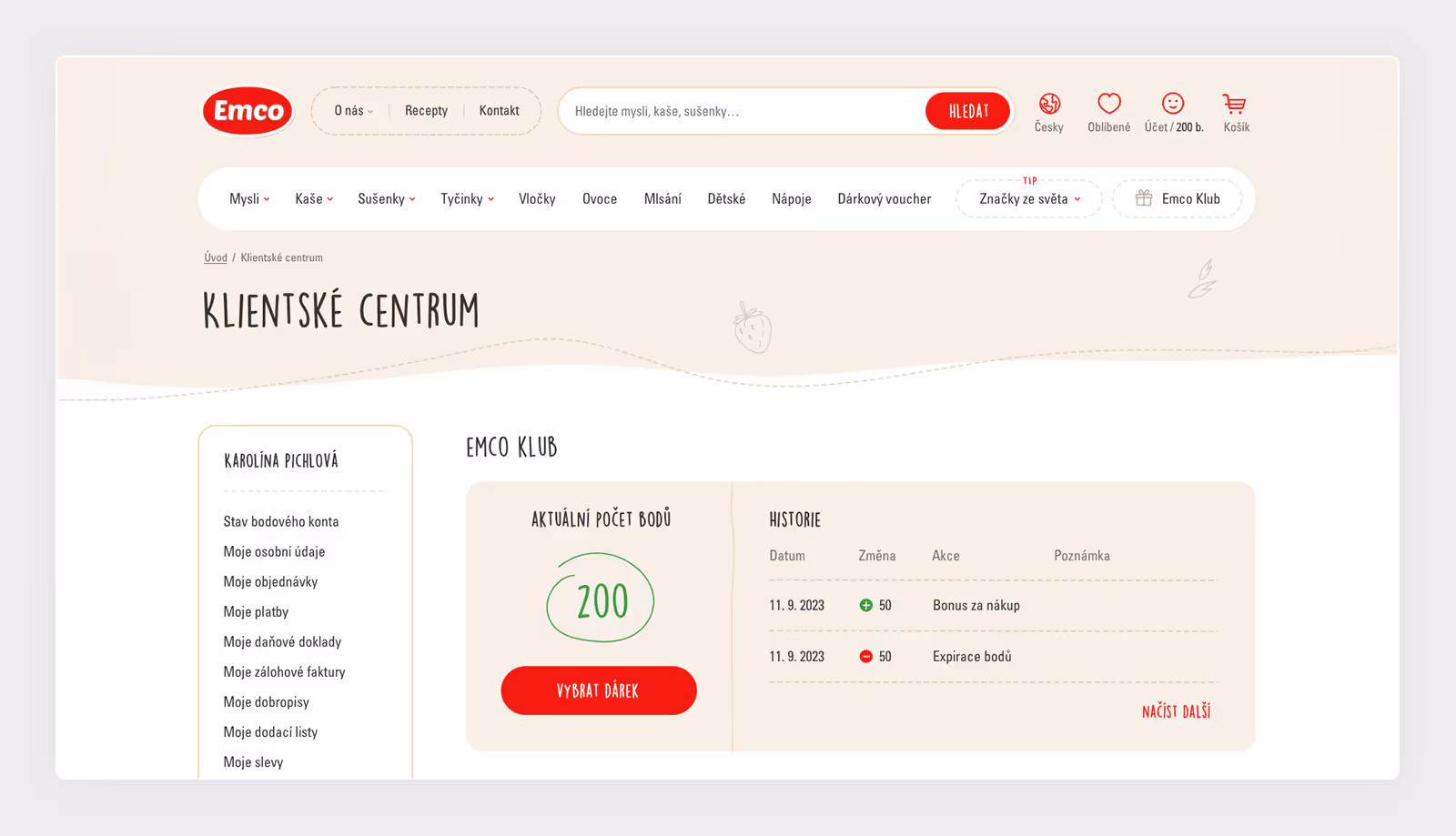Select the Dětské category
This screenshot has width=1456, height=836.
coord(726,199)
